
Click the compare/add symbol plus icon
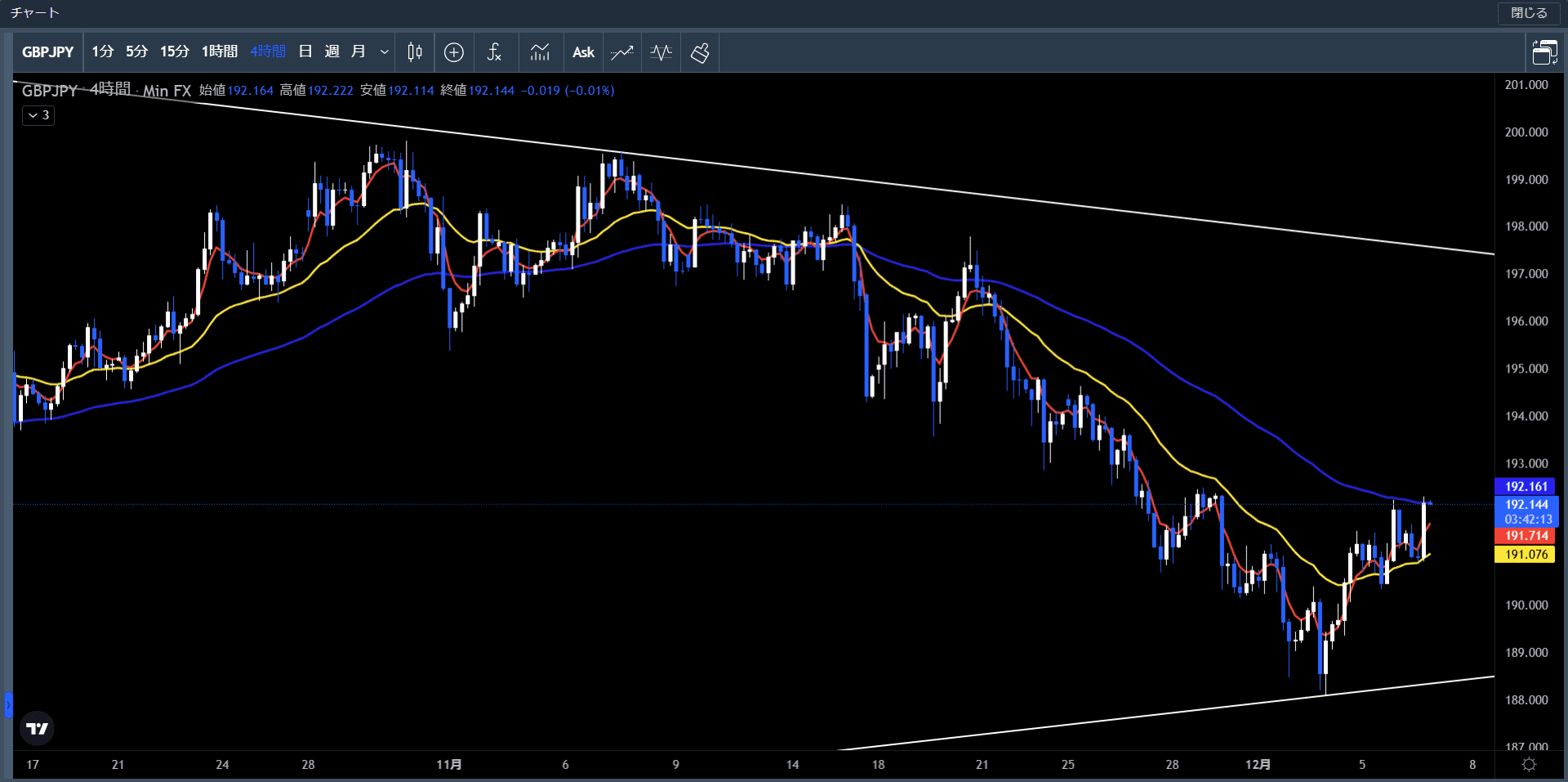(x=454, y=52)
